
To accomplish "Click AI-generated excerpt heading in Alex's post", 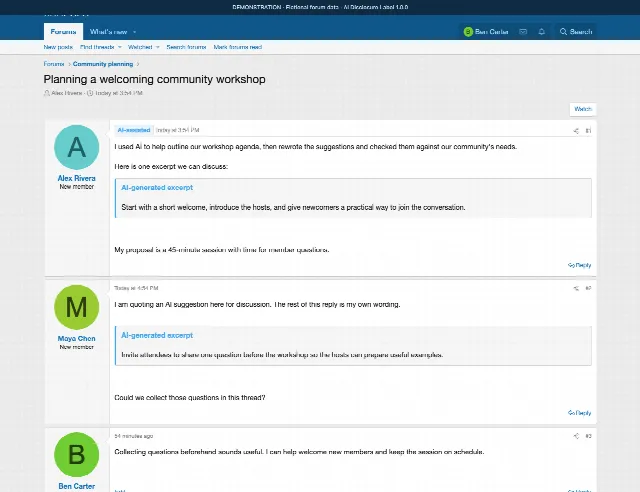I will click(x=157, y=187).
